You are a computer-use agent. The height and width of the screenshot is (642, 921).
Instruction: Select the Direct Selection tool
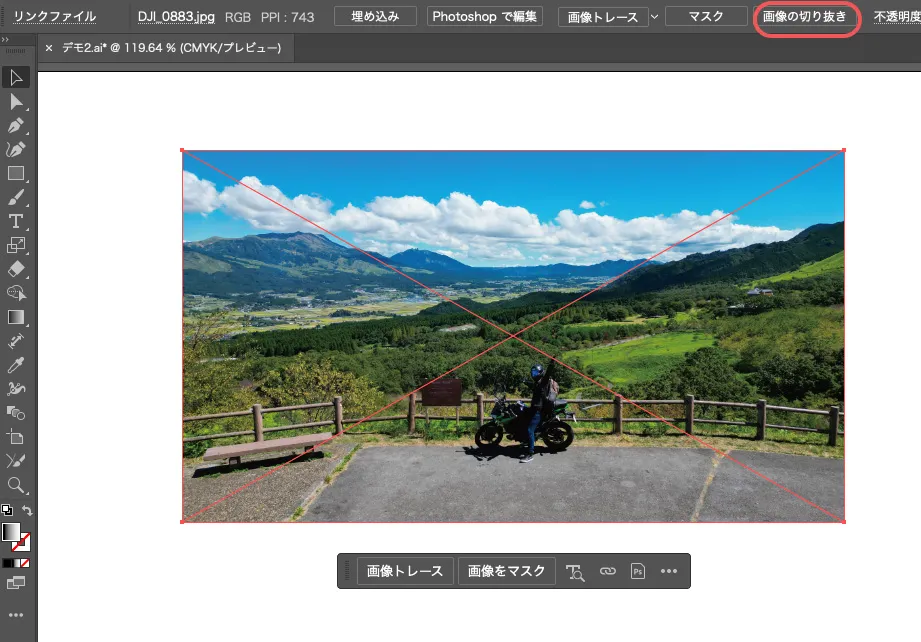(x=16, y=102)
